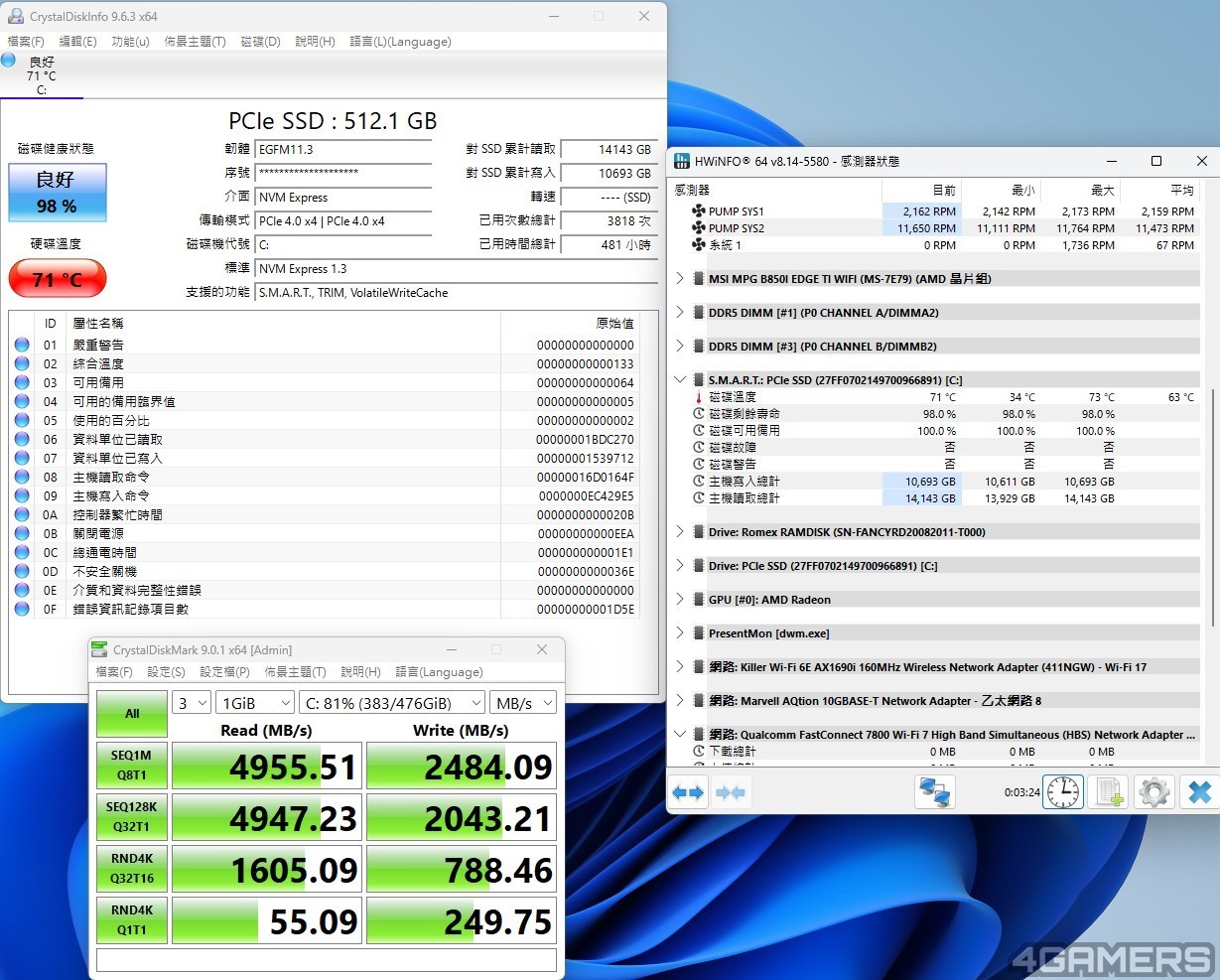
Task: Open CrystalDiskMark 設定(S) menu
Action: [166, 672]
